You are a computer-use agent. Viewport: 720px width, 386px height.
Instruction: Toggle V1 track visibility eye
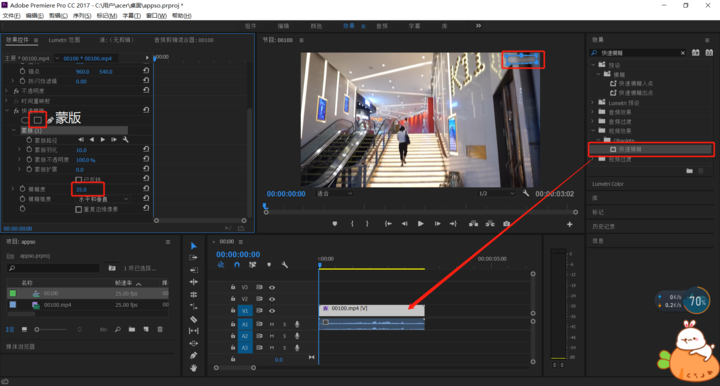pyautogui.click(x=272, y=311)
